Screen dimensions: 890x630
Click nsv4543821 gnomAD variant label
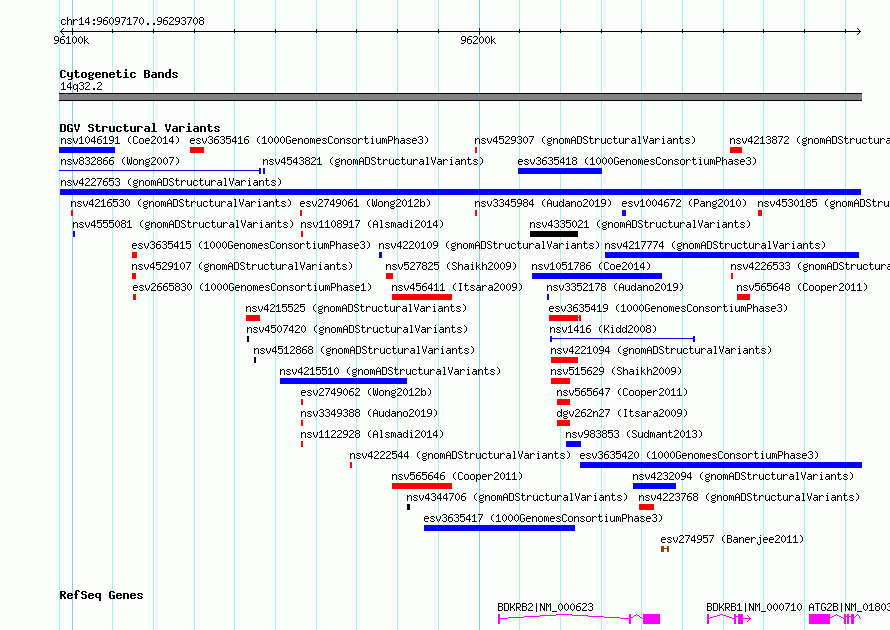click(373, 161)
